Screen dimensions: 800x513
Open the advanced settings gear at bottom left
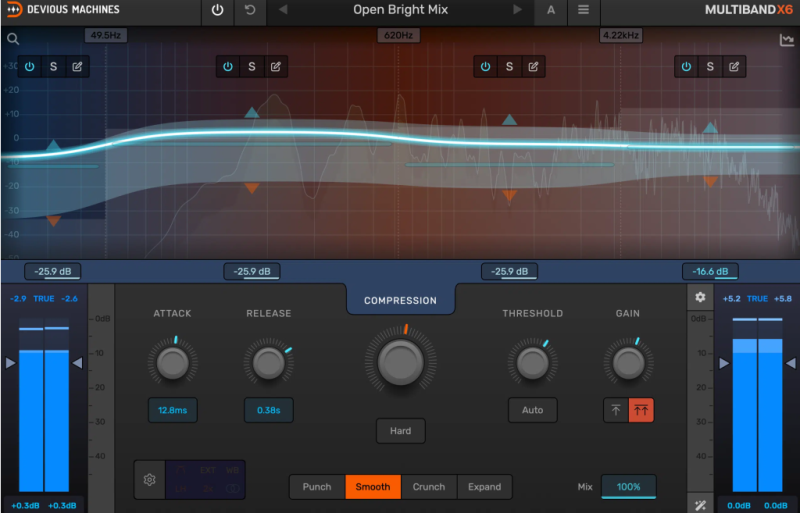tap(149, 480)
